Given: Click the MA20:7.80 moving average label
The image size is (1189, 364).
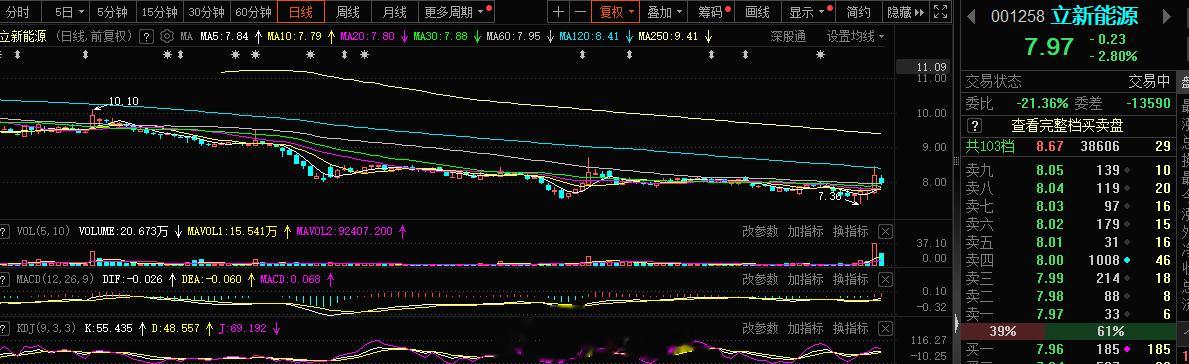Looking at the screenshot, I should (368, 36).
